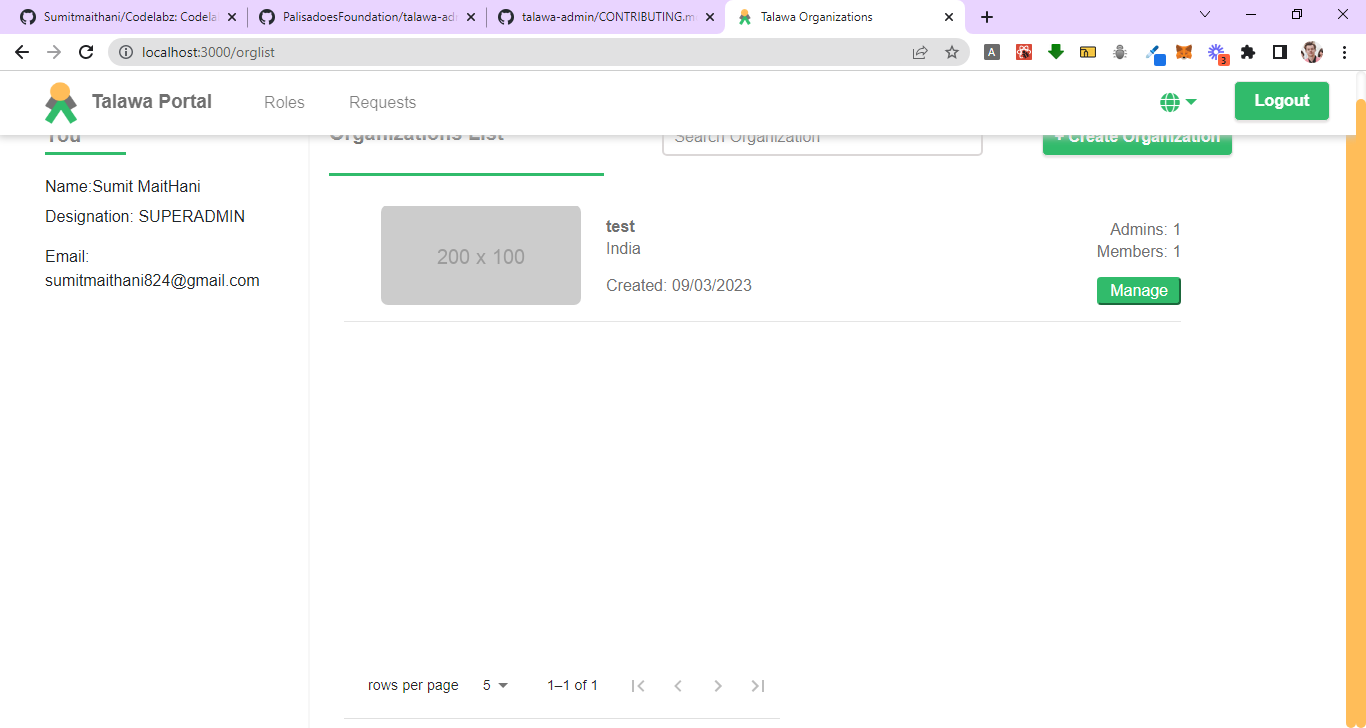Click the Search Organization input field
Image resolution: width=1366 pixels, height=728 pixels.
822,136
